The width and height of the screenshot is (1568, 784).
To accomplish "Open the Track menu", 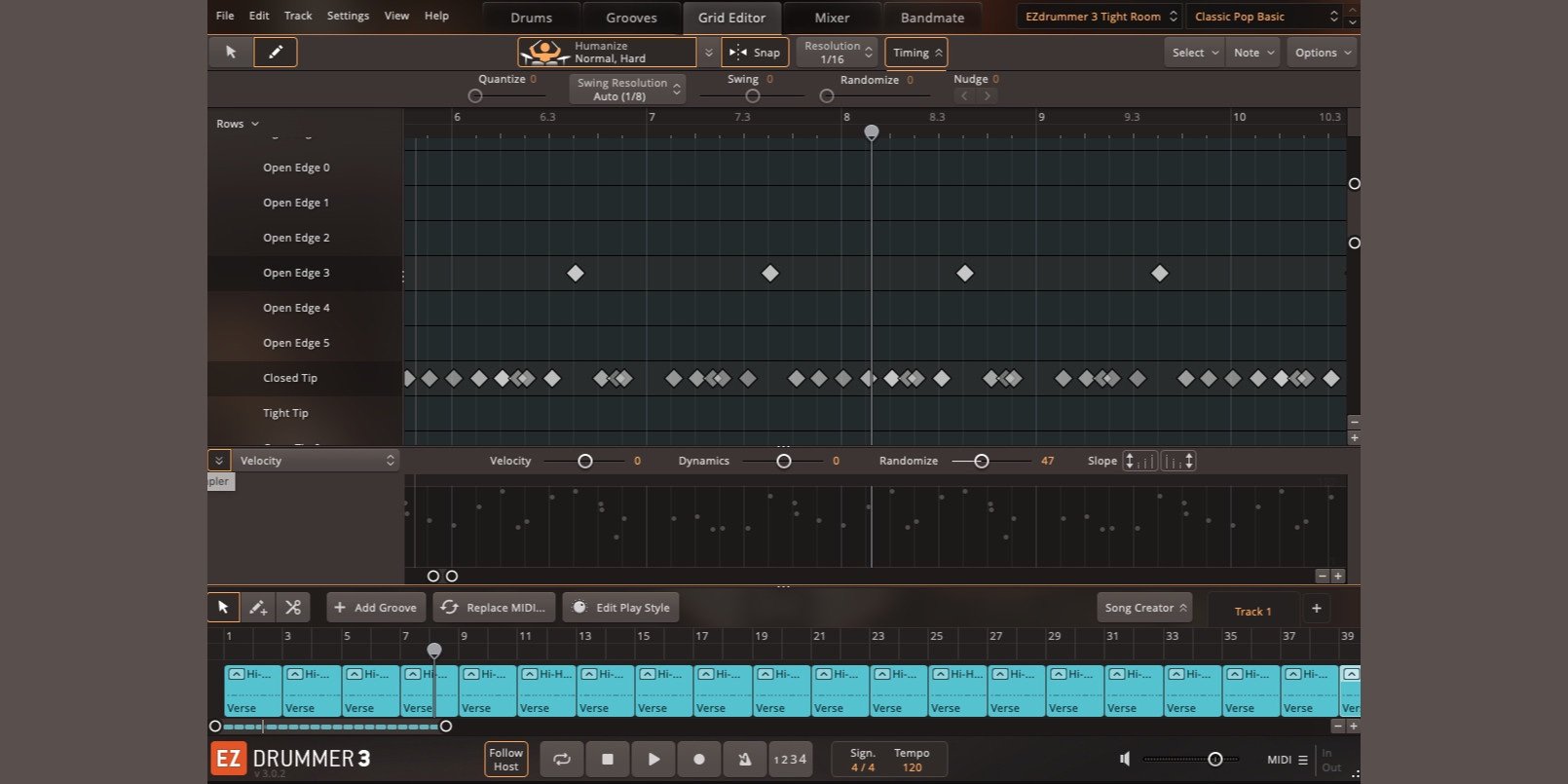I will pos(298,16).
